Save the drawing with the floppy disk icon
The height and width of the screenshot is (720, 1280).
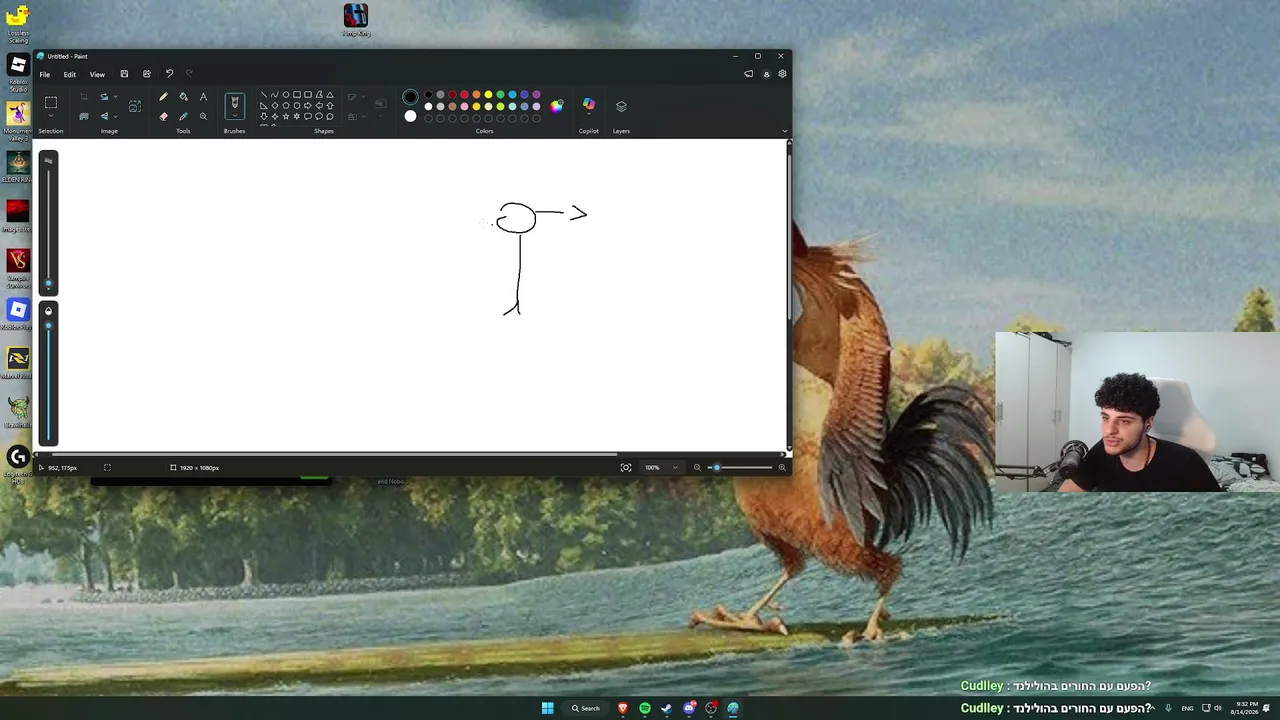124,74
